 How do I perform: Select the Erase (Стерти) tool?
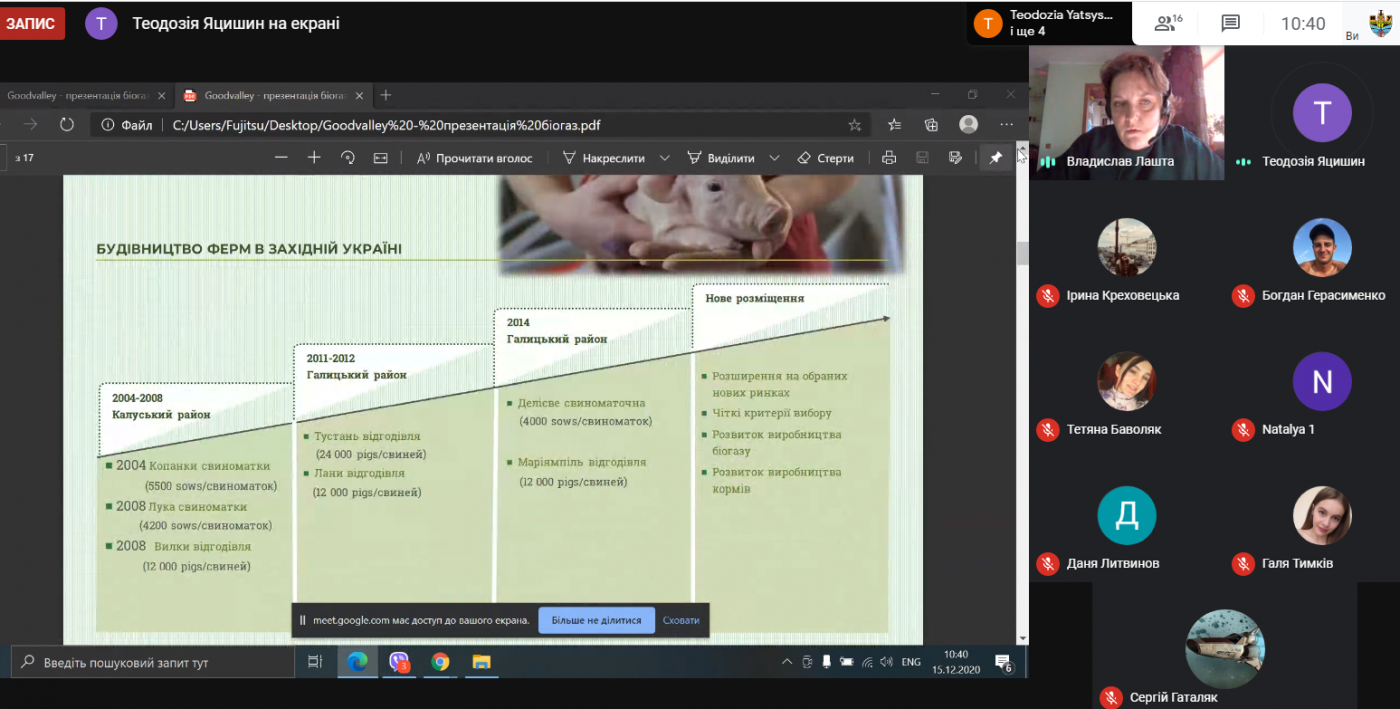coord(826,158)
